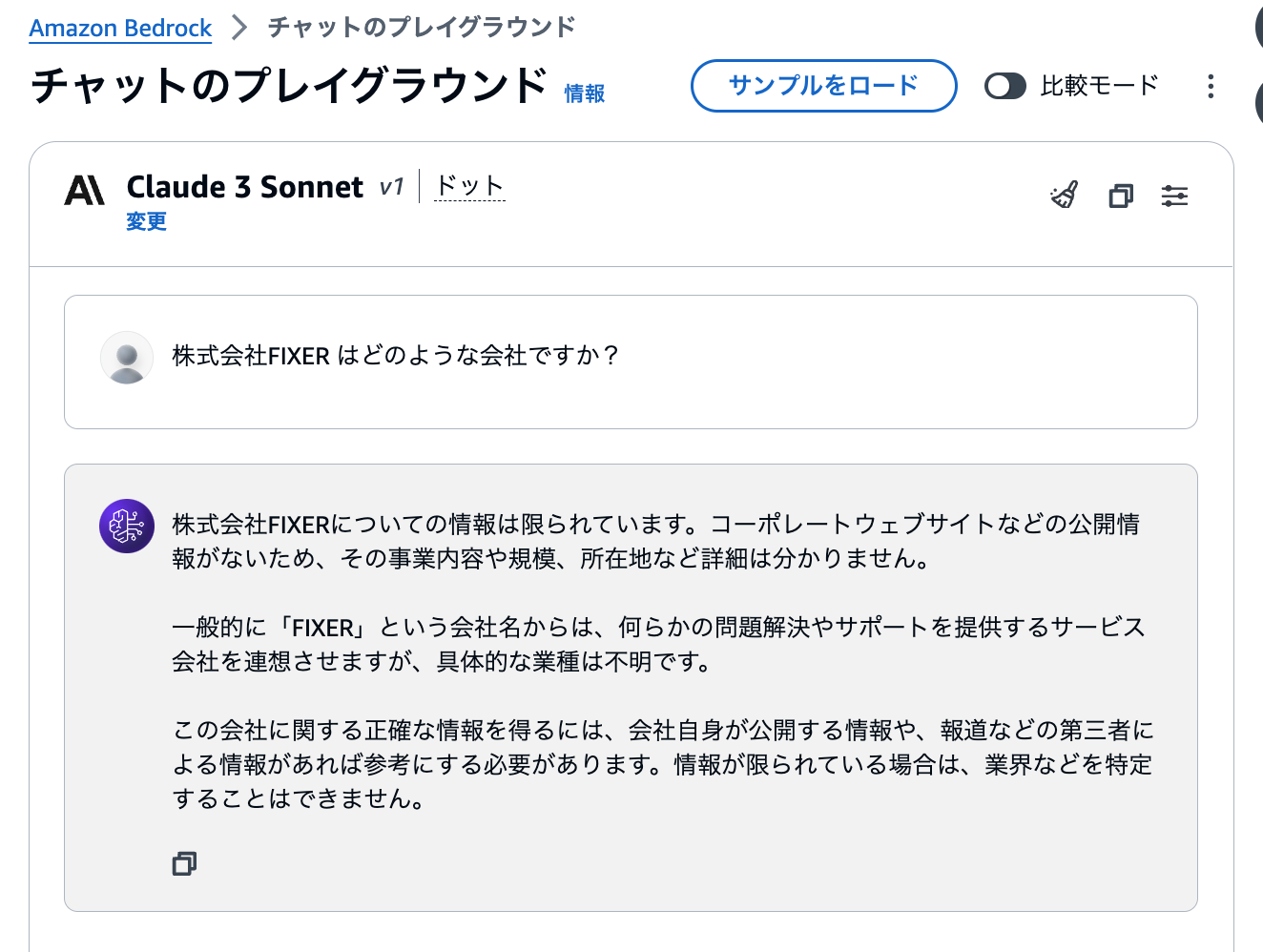Click the 比較モード label text
Screen dimensions: 1263x952
click(x=1099, y=86)
